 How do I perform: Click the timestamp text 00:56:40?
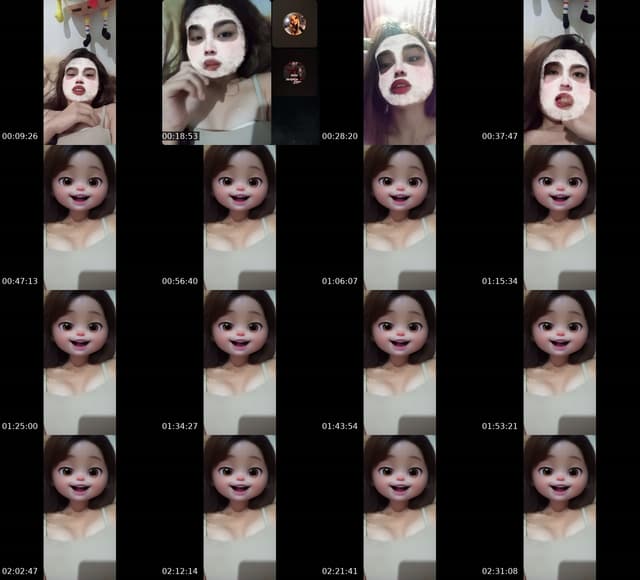pyautogui.click(x=180, y=281)
